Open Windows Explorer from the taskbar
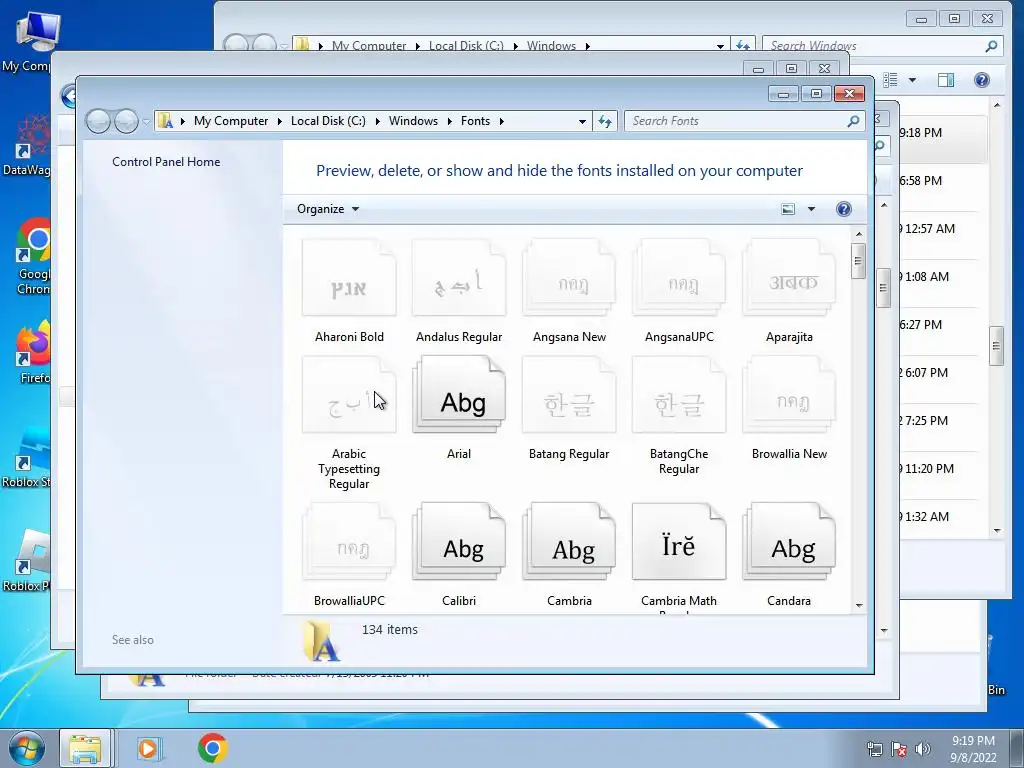 tap(85, 748)
